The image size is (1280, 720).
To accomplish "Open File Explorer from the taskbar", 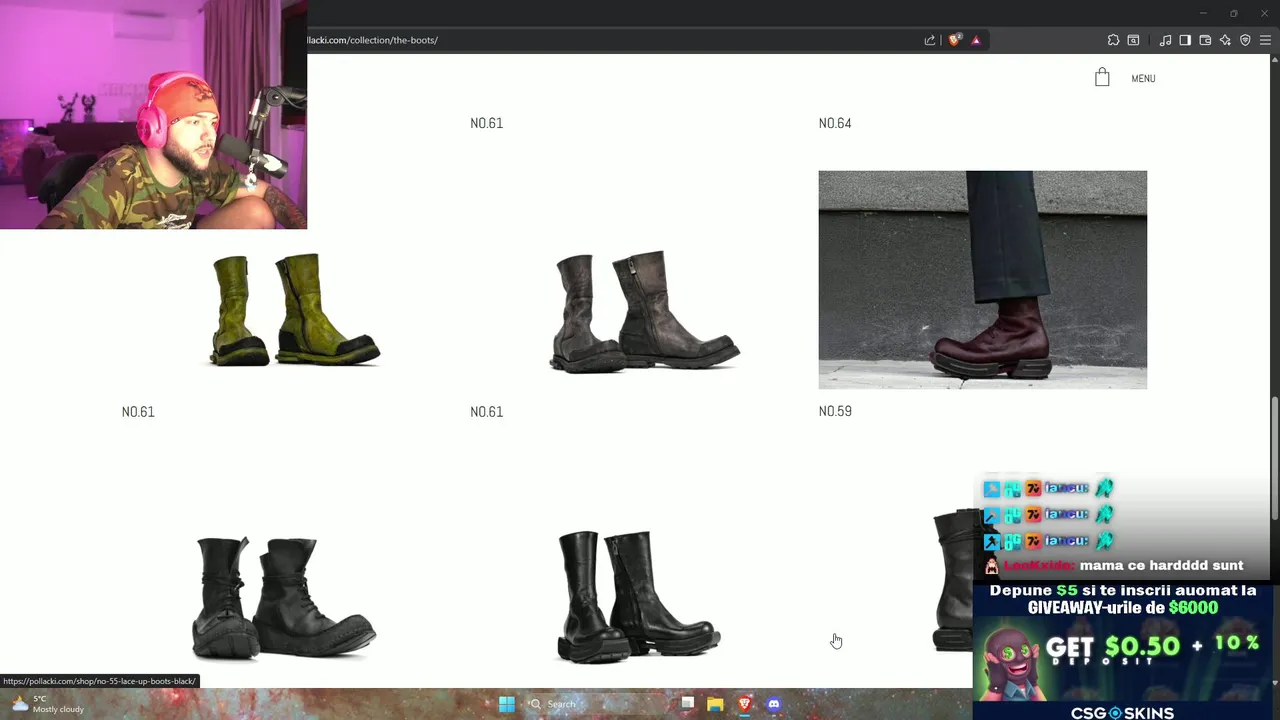I will (x=715, y=704).
